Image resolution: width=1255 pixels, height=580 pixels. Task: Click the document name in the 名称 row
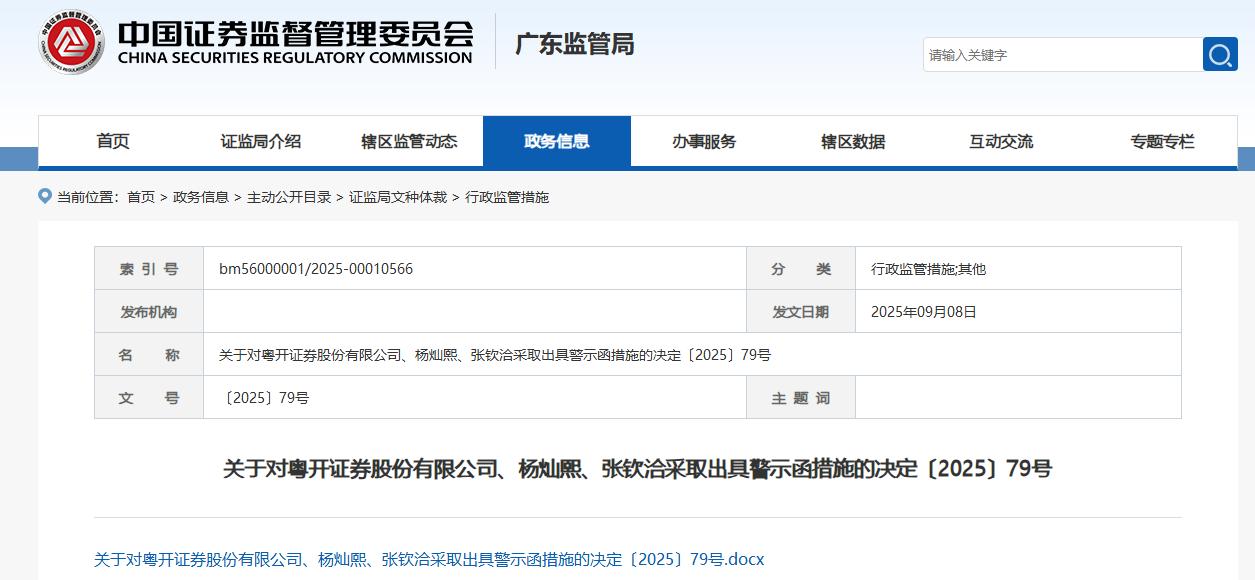495,355
